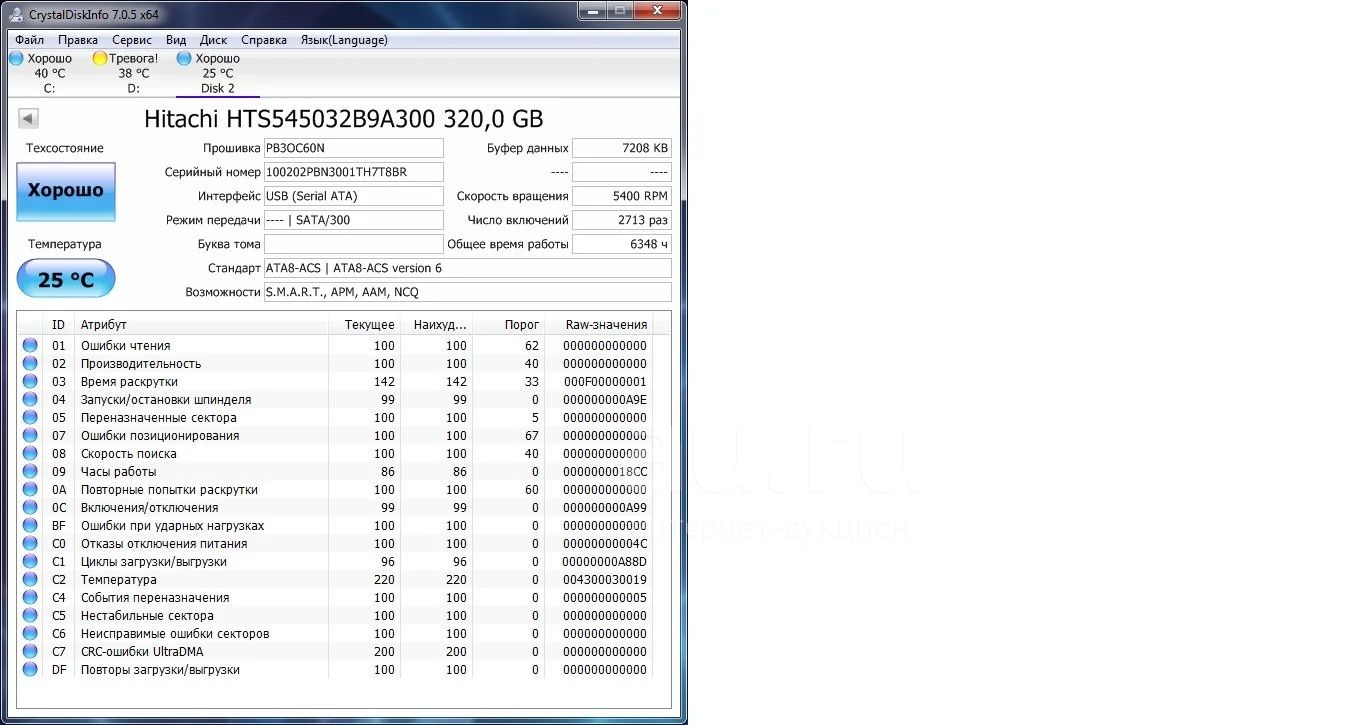This screenshot has height=725, width=1360.
Task: Open the Справка menu
Action: tap(264, 40)
